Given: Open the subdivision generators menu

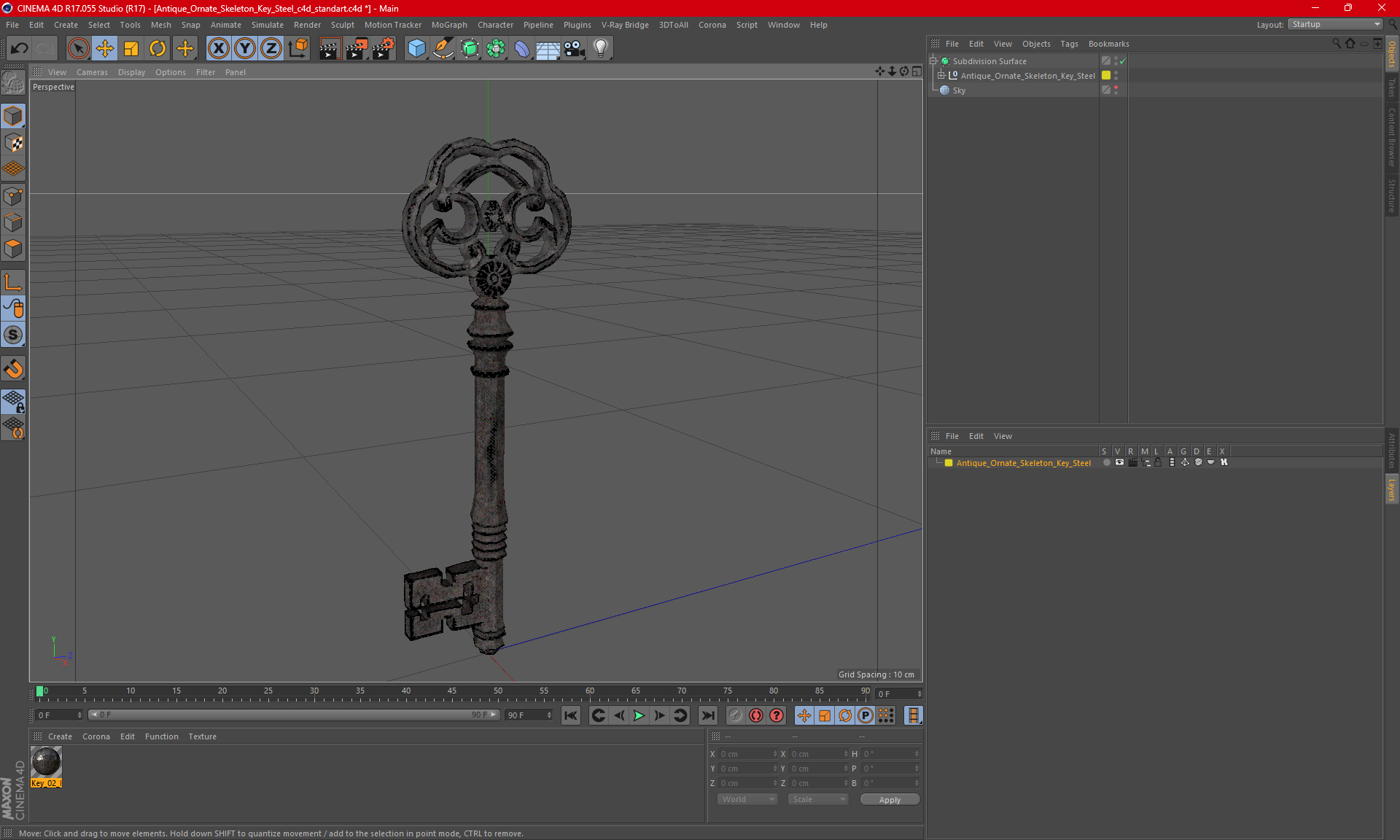Looking at the screenshot, I should pos(470,48).
